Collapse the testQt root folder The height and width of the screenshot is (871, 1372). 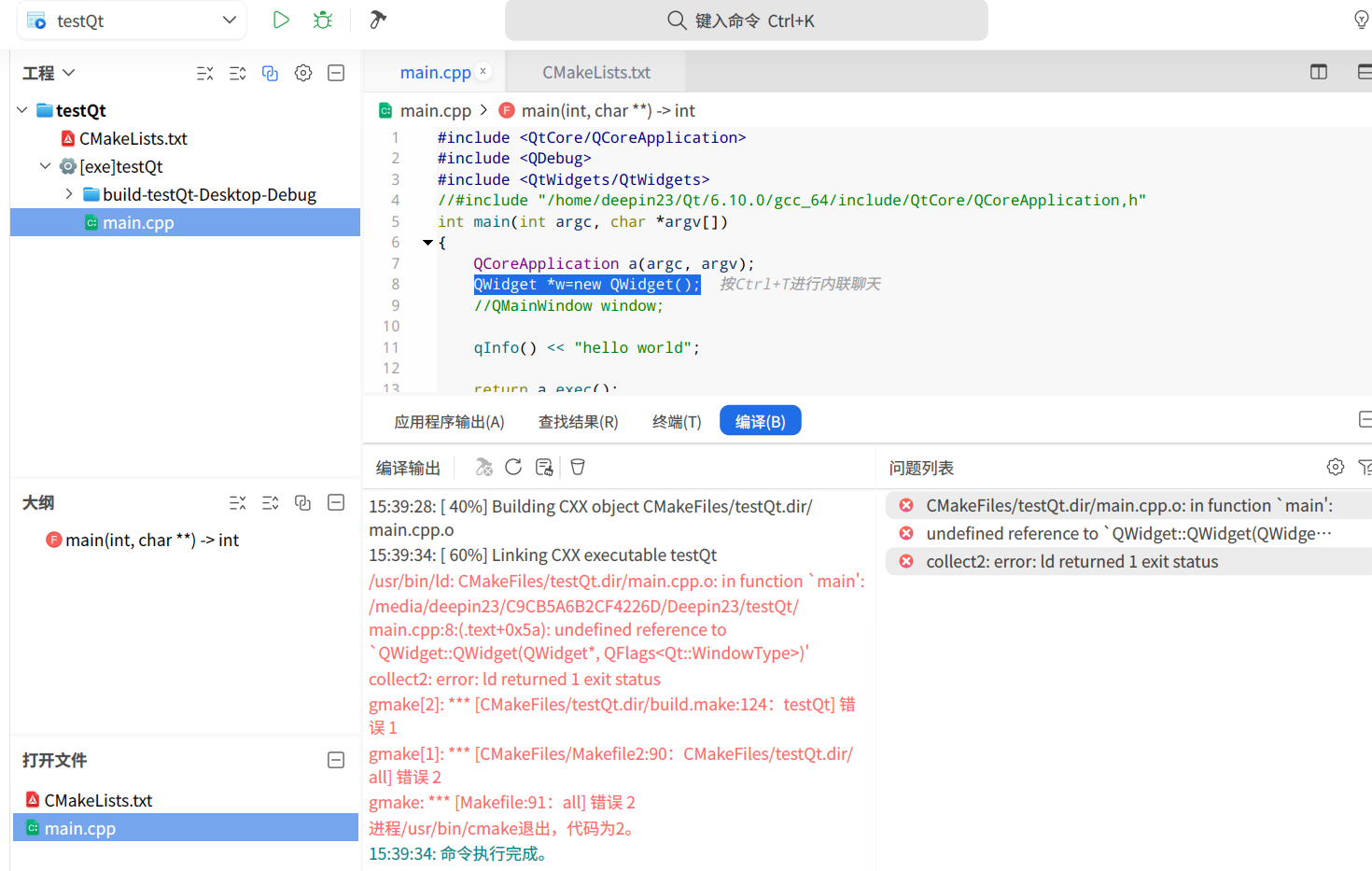pyautogui.click(x=22, y=110)
